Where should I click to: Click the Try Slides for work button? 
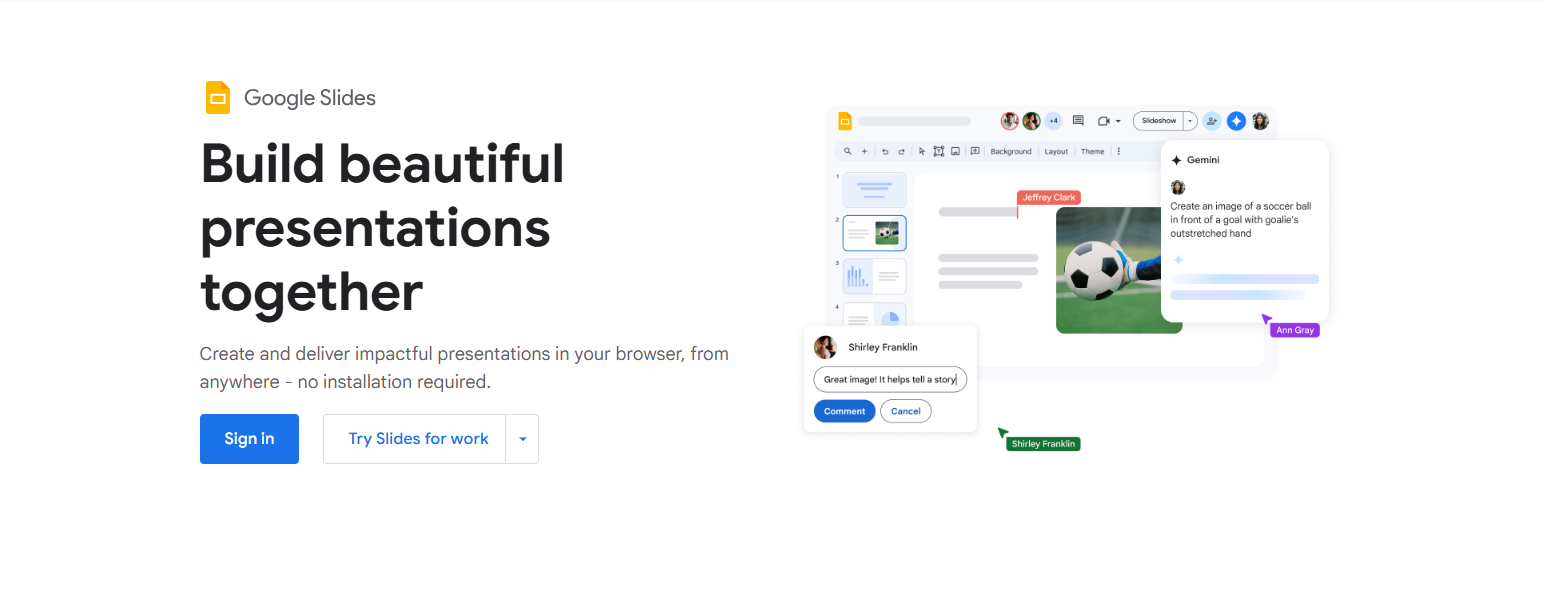point(415,439)
